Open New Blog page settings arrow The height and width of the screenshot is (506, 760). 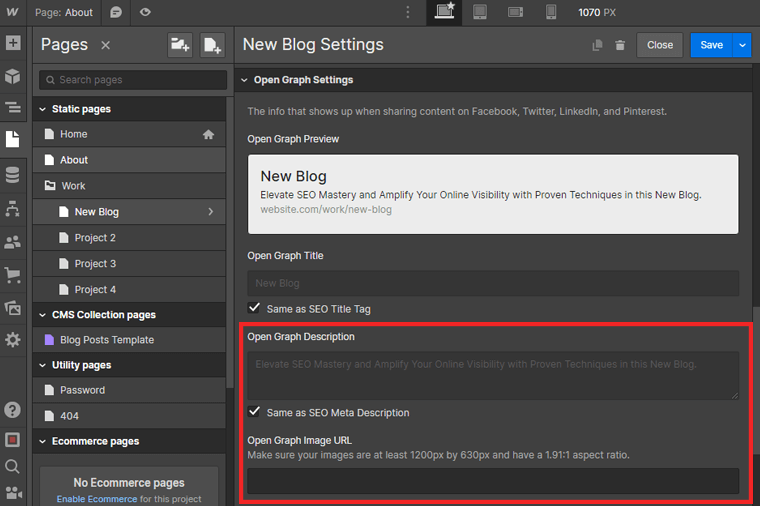pos(210,212)
